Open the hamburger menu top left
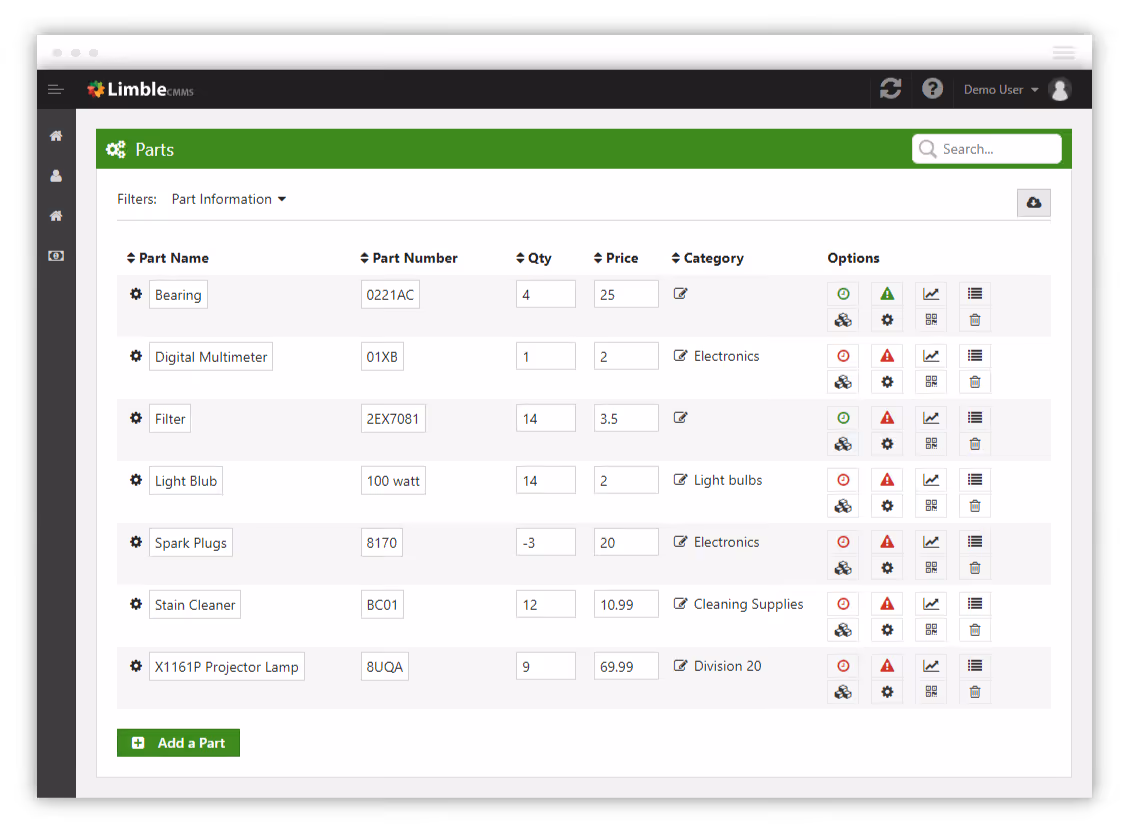The width and height of the screenshot is (1129, 835). point(56,89)
